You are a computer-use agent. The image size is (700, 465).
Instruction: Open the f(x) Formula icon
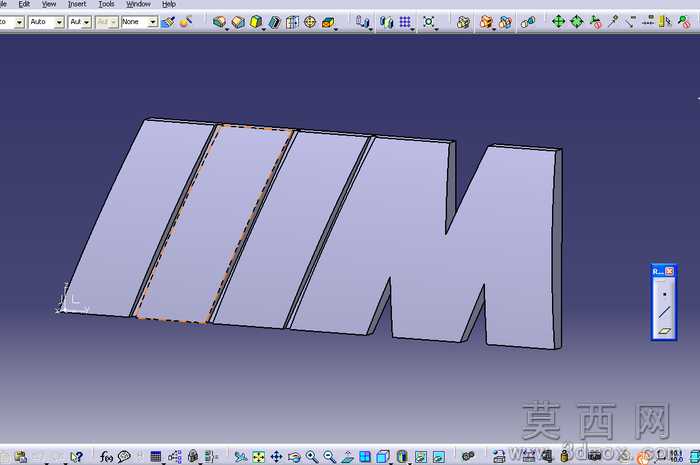tap(106, 457)
